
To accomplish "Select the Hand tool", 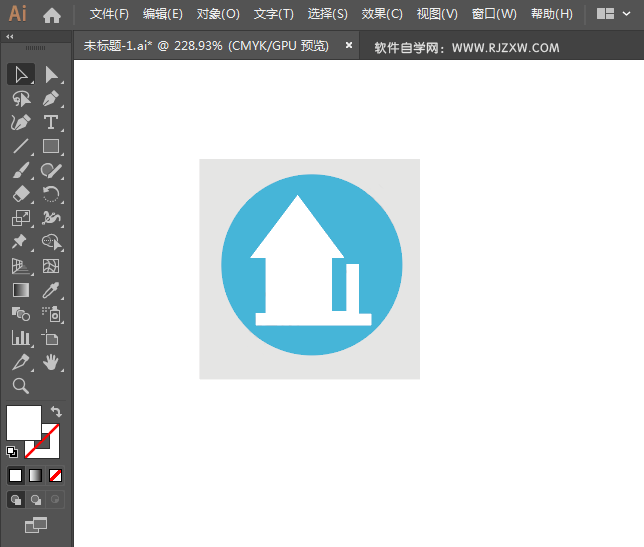I will 51,362.
